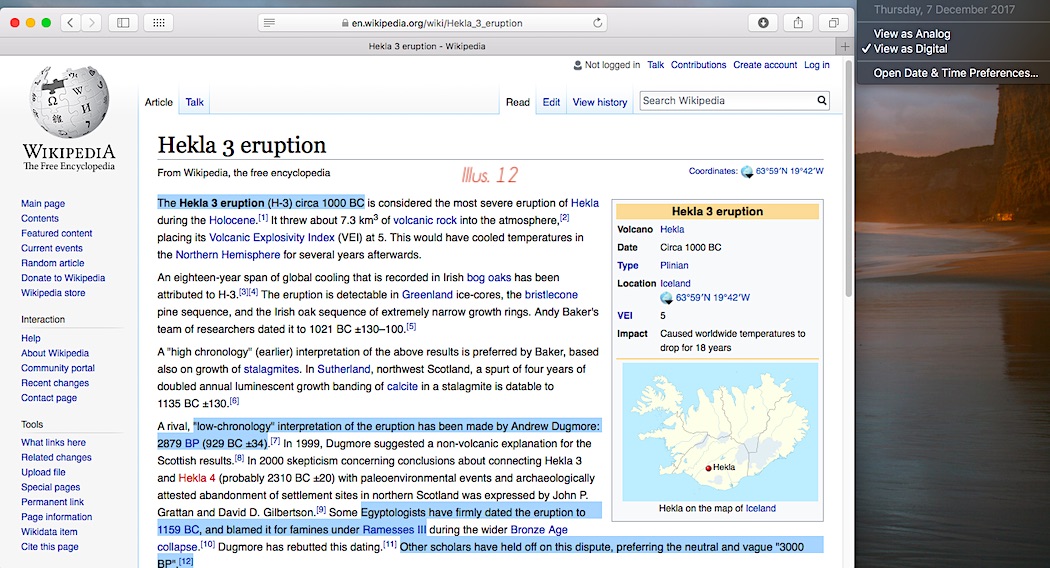Screen dimensions: 1050x568
Task: Follow the Holocene article link
Action: coord(232,220)
